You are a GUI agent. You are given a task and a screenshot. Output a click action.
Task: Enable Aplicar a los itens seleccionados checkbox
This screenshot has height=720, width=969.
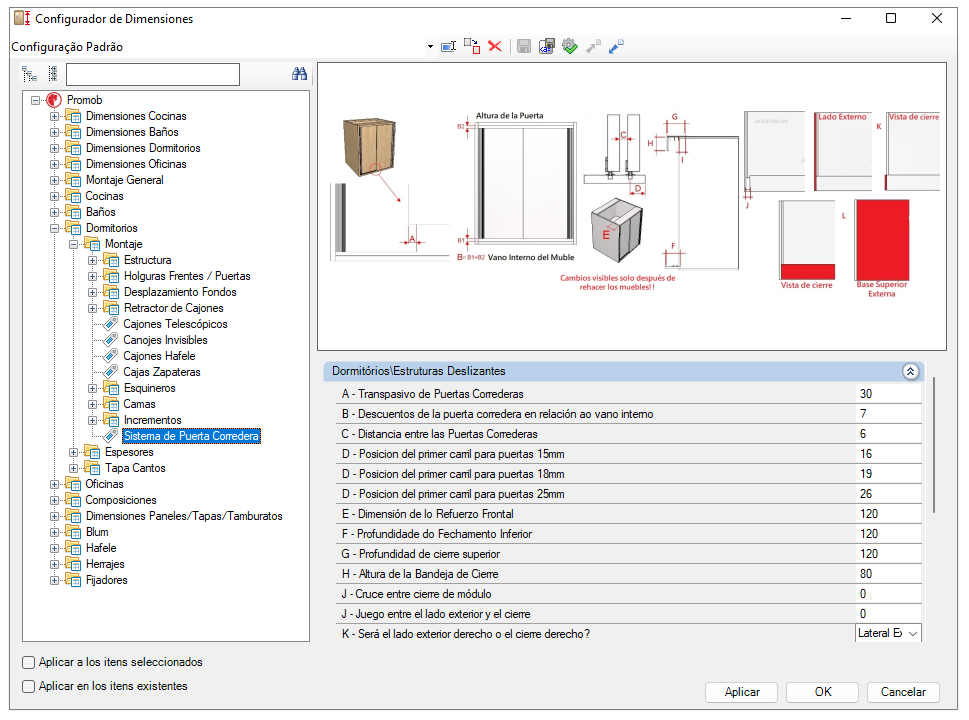(x=28, y=663)
